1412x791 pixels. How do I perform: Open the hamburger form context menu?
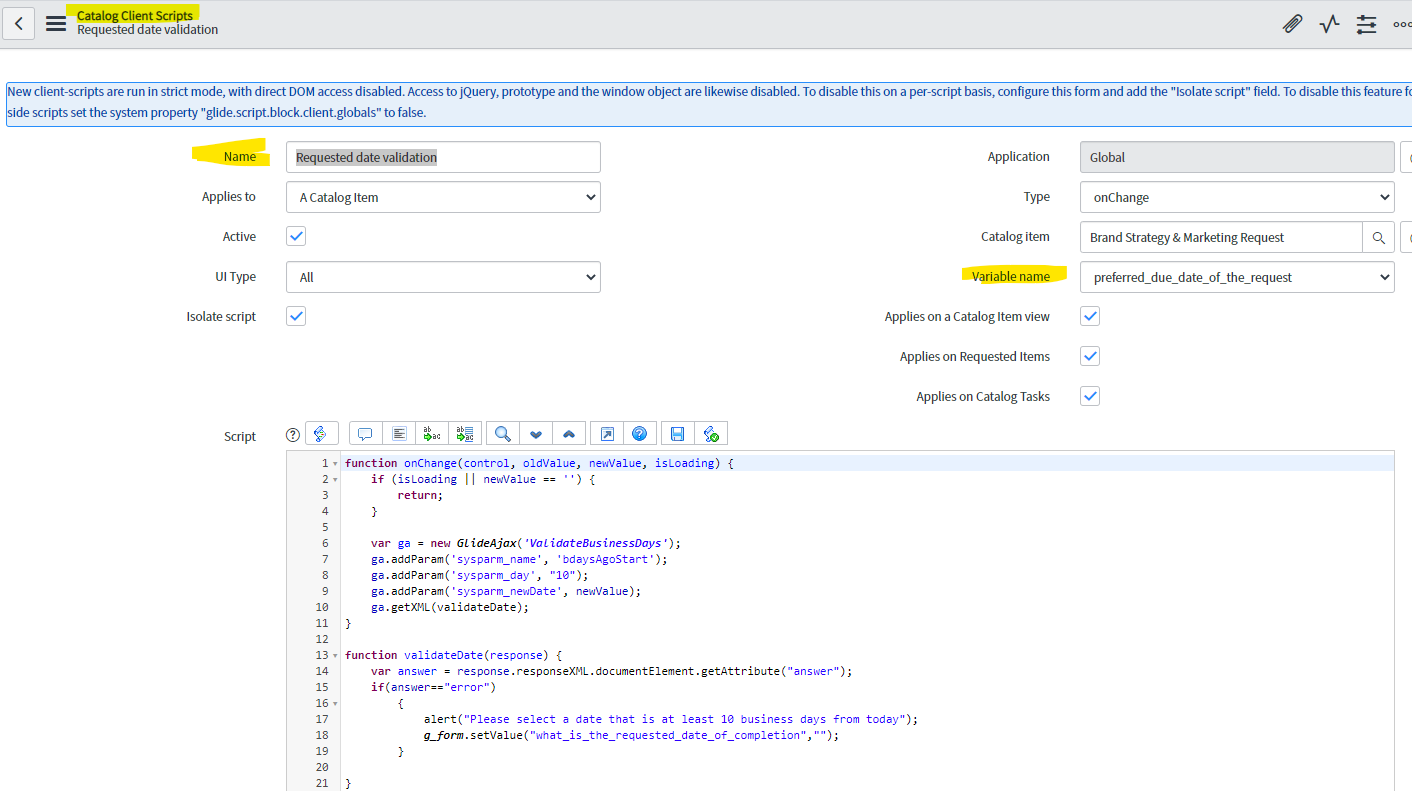(x=56, y=24)
